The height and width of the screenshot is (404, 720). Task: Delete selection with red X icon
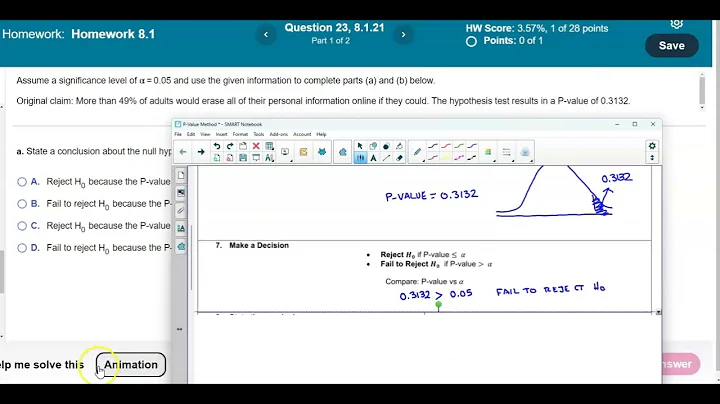click(x=256, y=146)
